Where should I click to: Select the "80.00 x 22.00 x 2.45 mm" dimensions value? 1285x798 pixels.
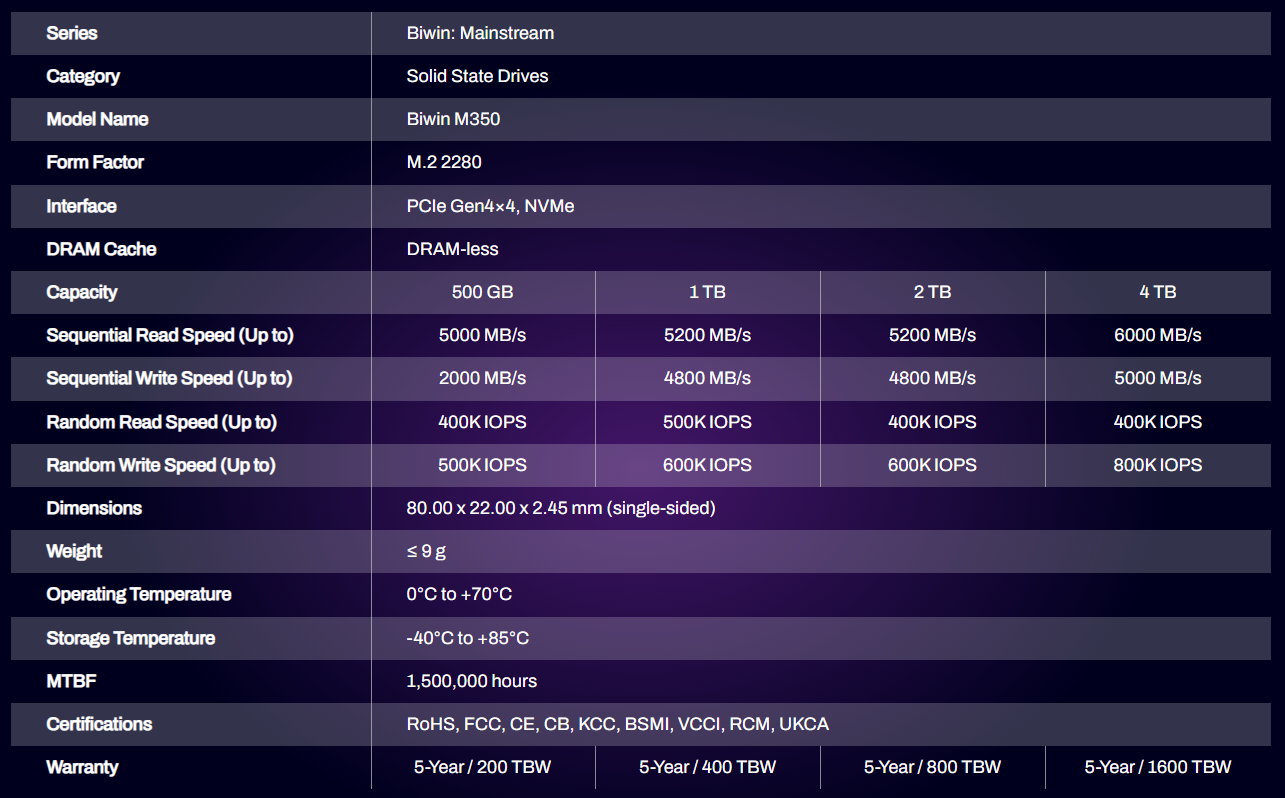point(561,508)
